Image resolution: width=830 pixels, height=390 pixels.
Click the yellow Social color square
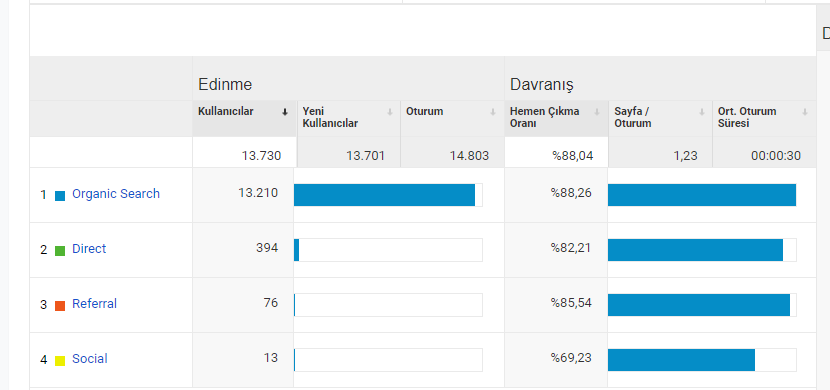(x=60, y=361)
